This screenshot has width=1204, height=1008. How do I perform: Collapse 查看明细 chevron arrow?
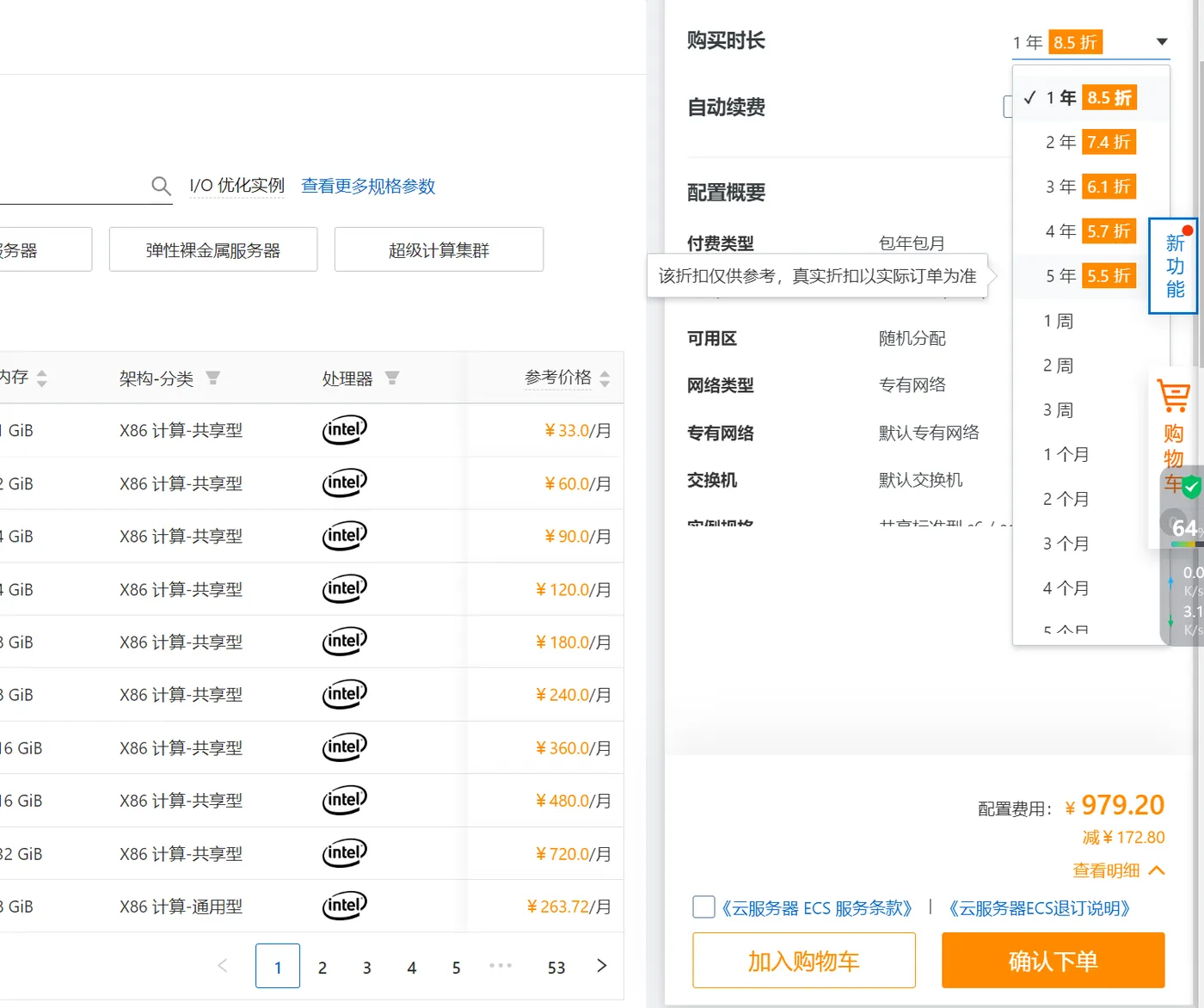click(1157, 870)
